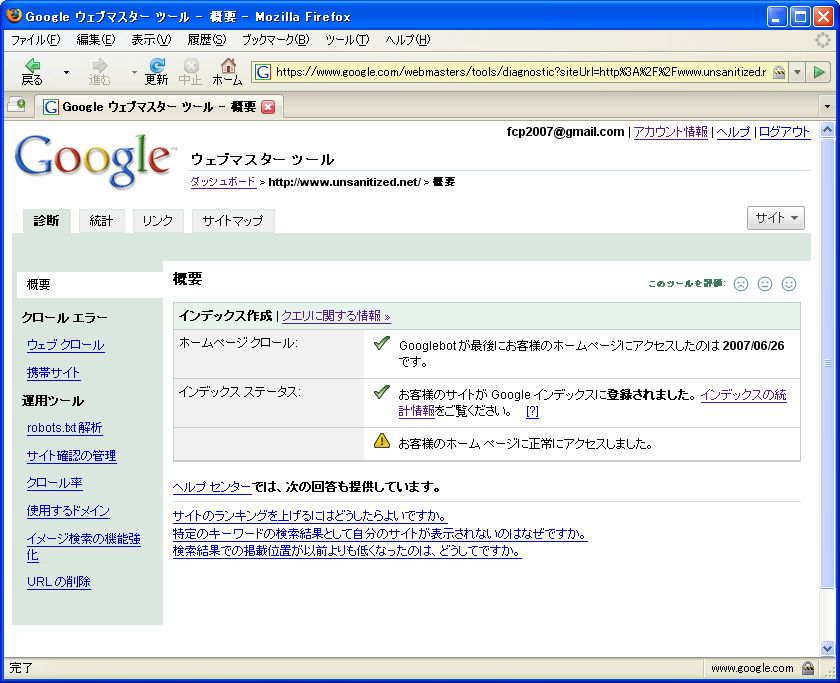Click the page scrollbar down arrow
This screenshot has width=840, height=683.
tap(827, 649)
